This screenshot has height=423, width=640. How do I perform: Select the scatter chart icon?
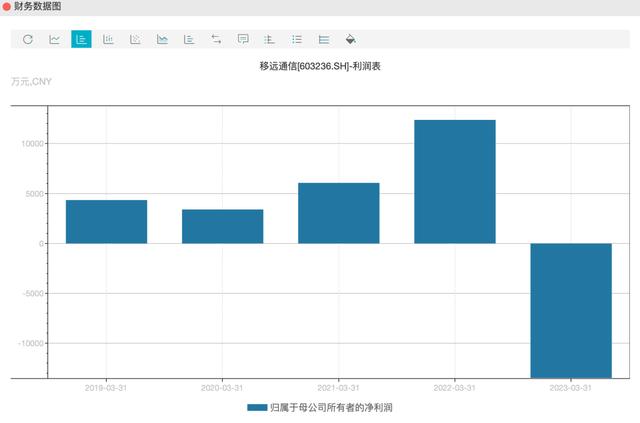click(135, 39)
